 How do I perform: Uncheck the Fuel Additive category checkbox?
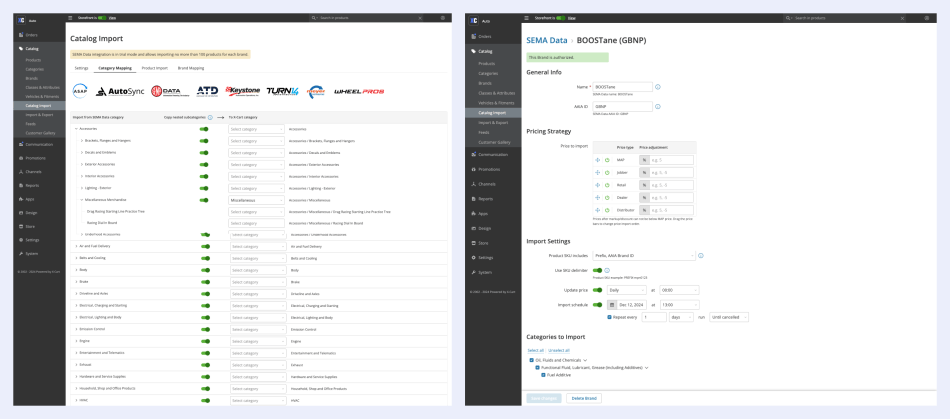tap(543, 375)
